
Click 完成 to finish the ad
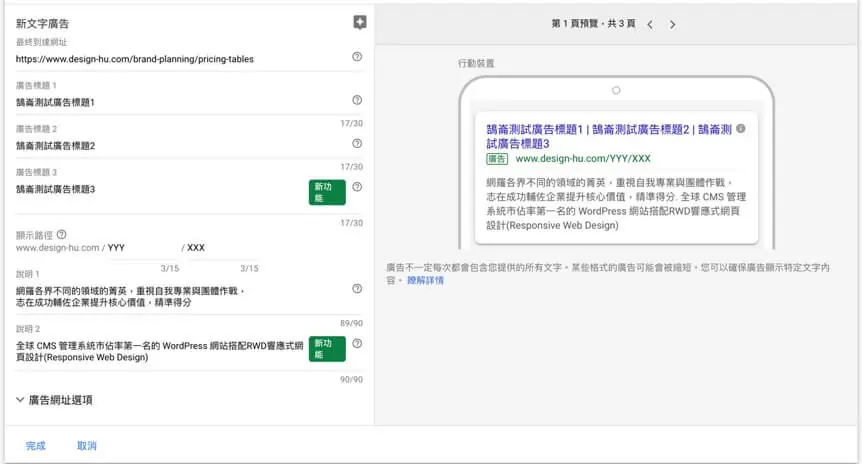point(36,446)
